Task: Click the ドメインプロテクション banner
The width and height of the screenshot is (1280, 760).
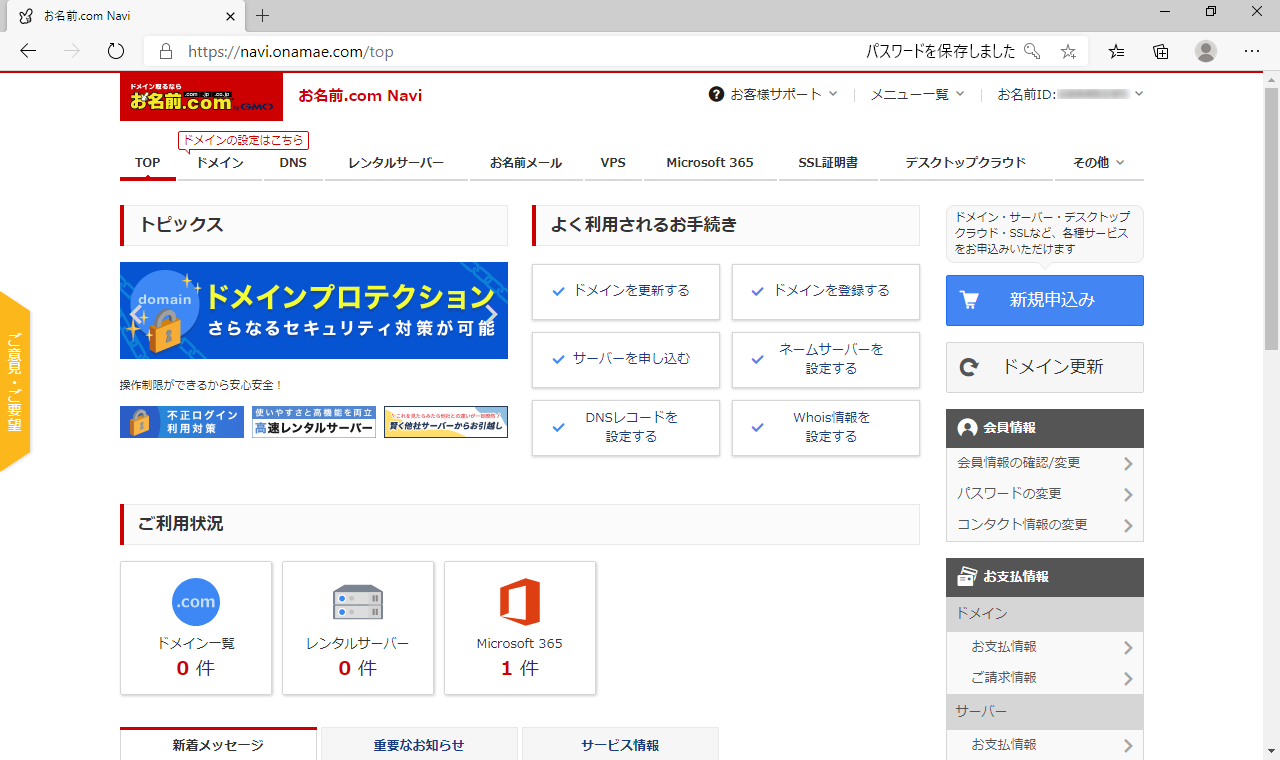Action: [314, 310]
